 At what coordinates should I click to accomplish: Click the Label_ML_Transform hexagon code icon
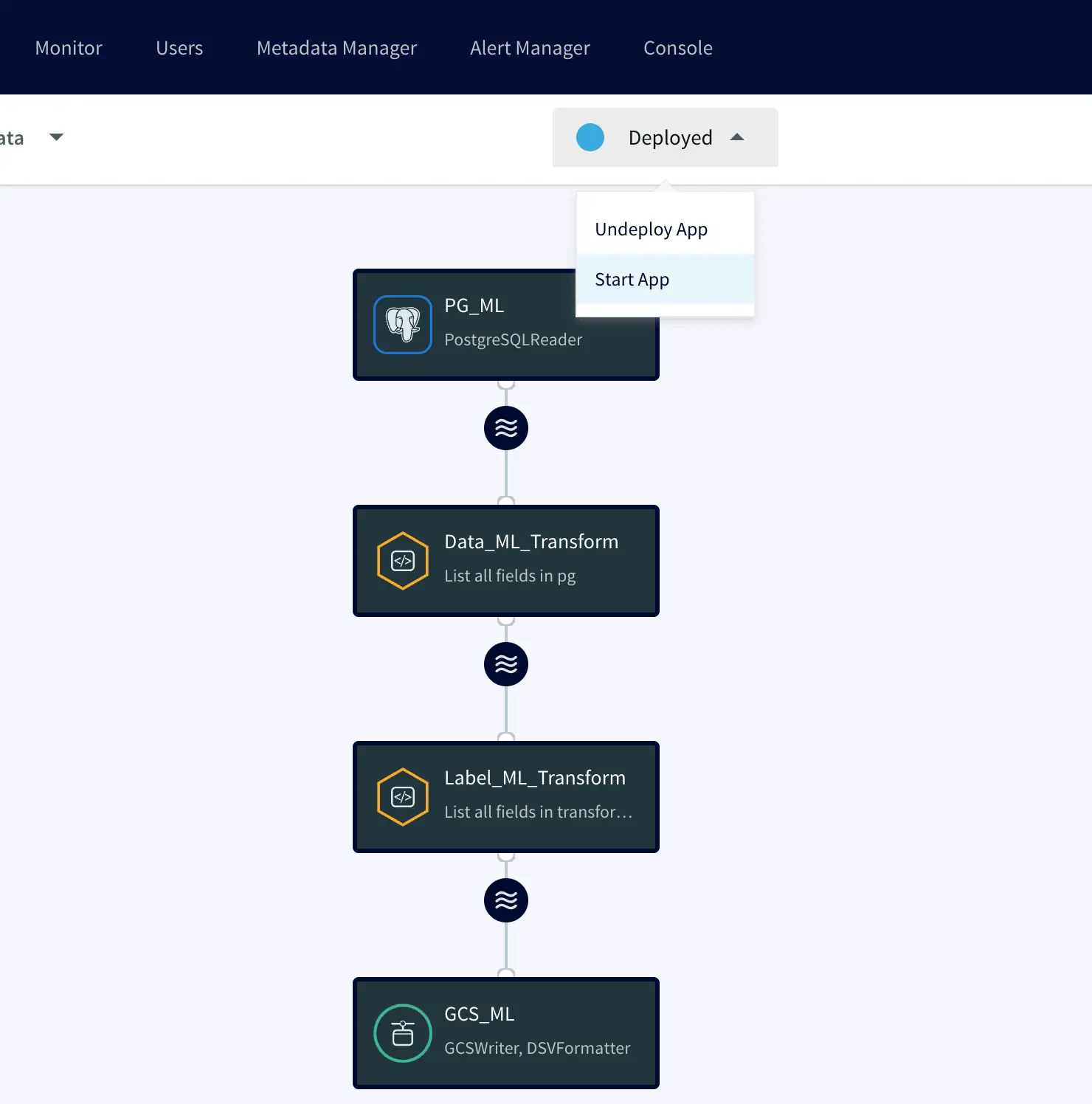[x=403, y=797]
